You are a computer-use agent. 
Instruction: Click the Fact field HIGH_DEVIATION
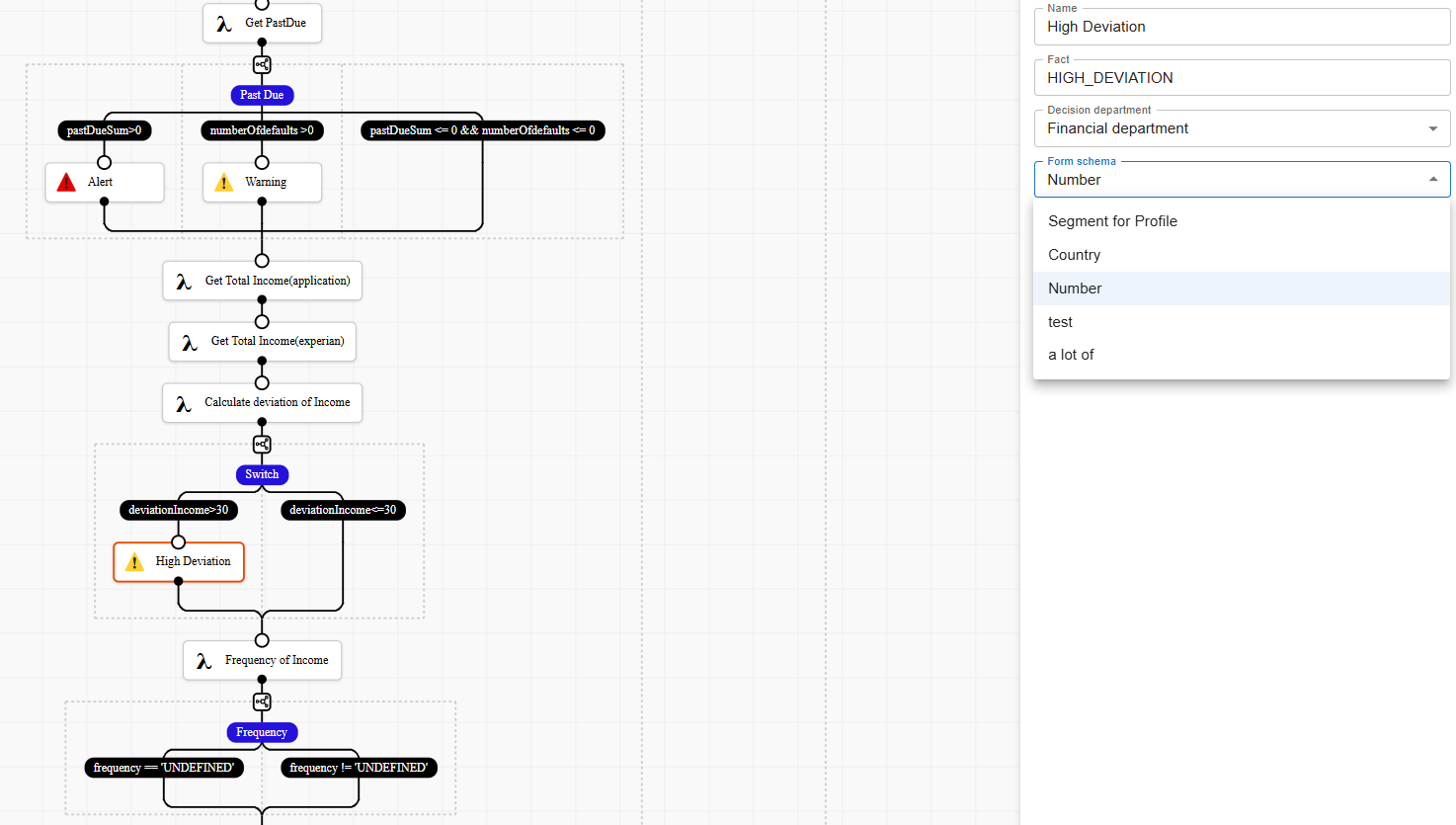tap(1242, 78)
